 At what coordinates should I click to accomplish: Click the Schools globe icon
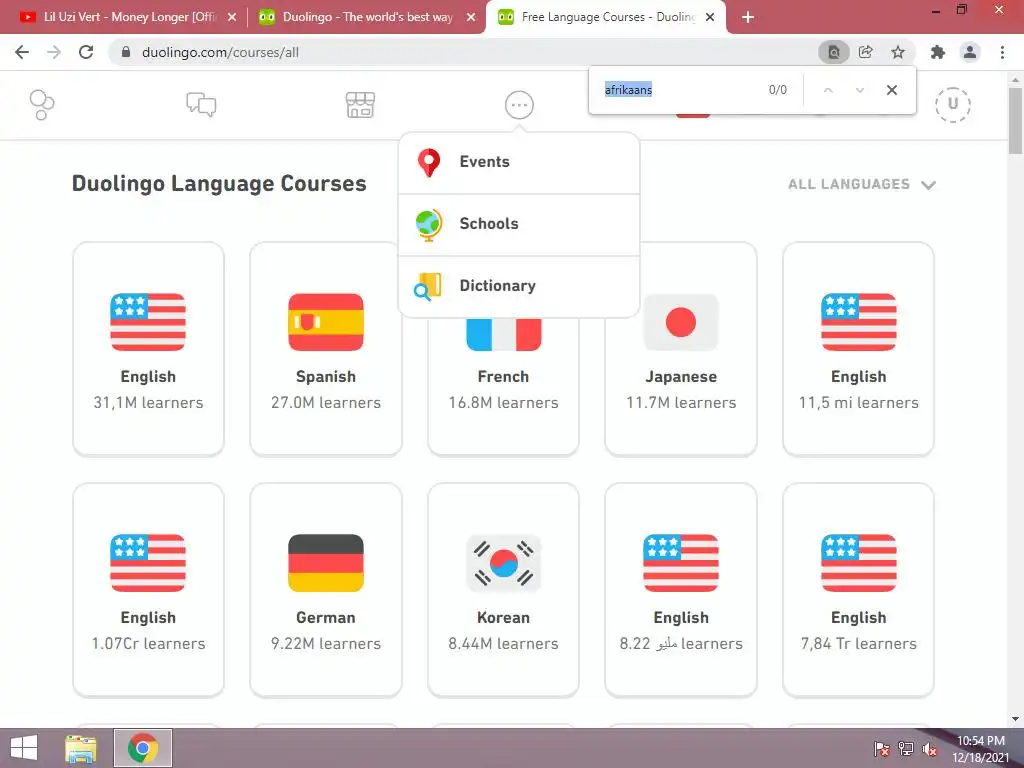pos(429,225)
